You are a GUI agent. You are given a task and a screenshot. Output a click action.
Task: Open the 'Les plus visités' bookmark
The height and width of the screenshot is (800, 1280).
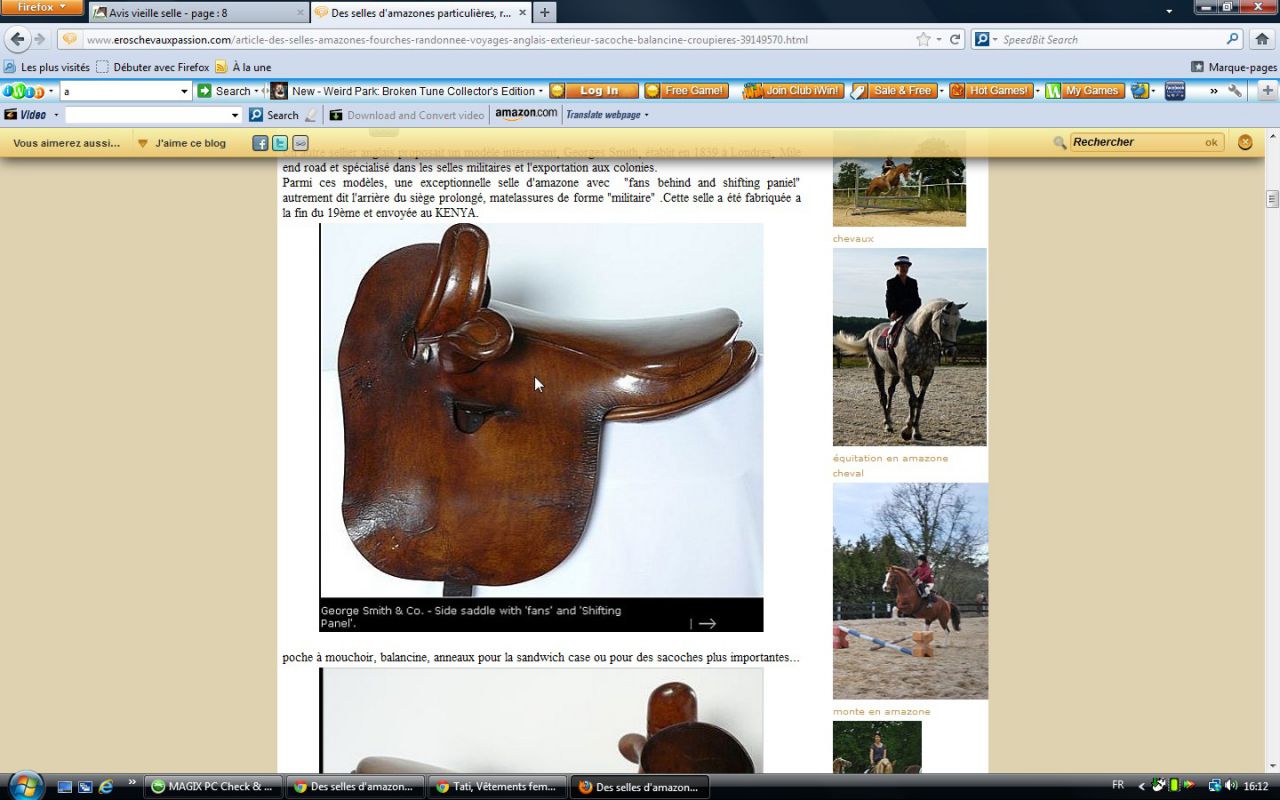tap(47, 67)
